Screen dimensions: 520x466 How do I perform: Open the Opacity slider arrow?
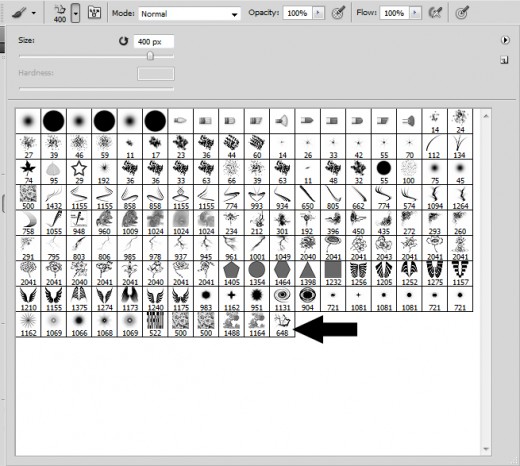pyautogui.click(x=318, y=13)
